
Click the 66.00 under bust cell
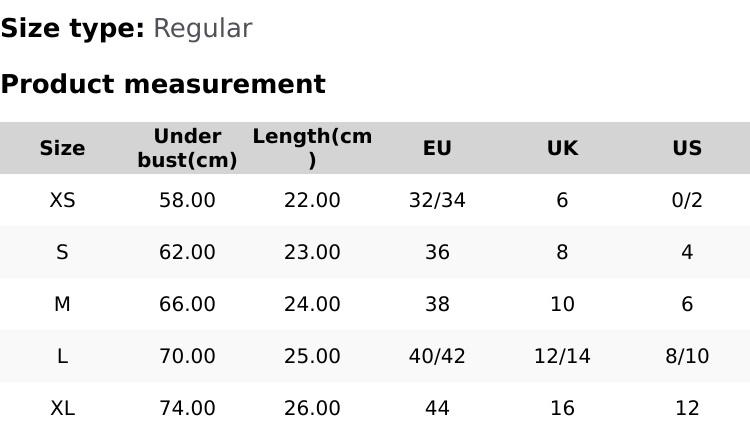[x=187, y=304]
